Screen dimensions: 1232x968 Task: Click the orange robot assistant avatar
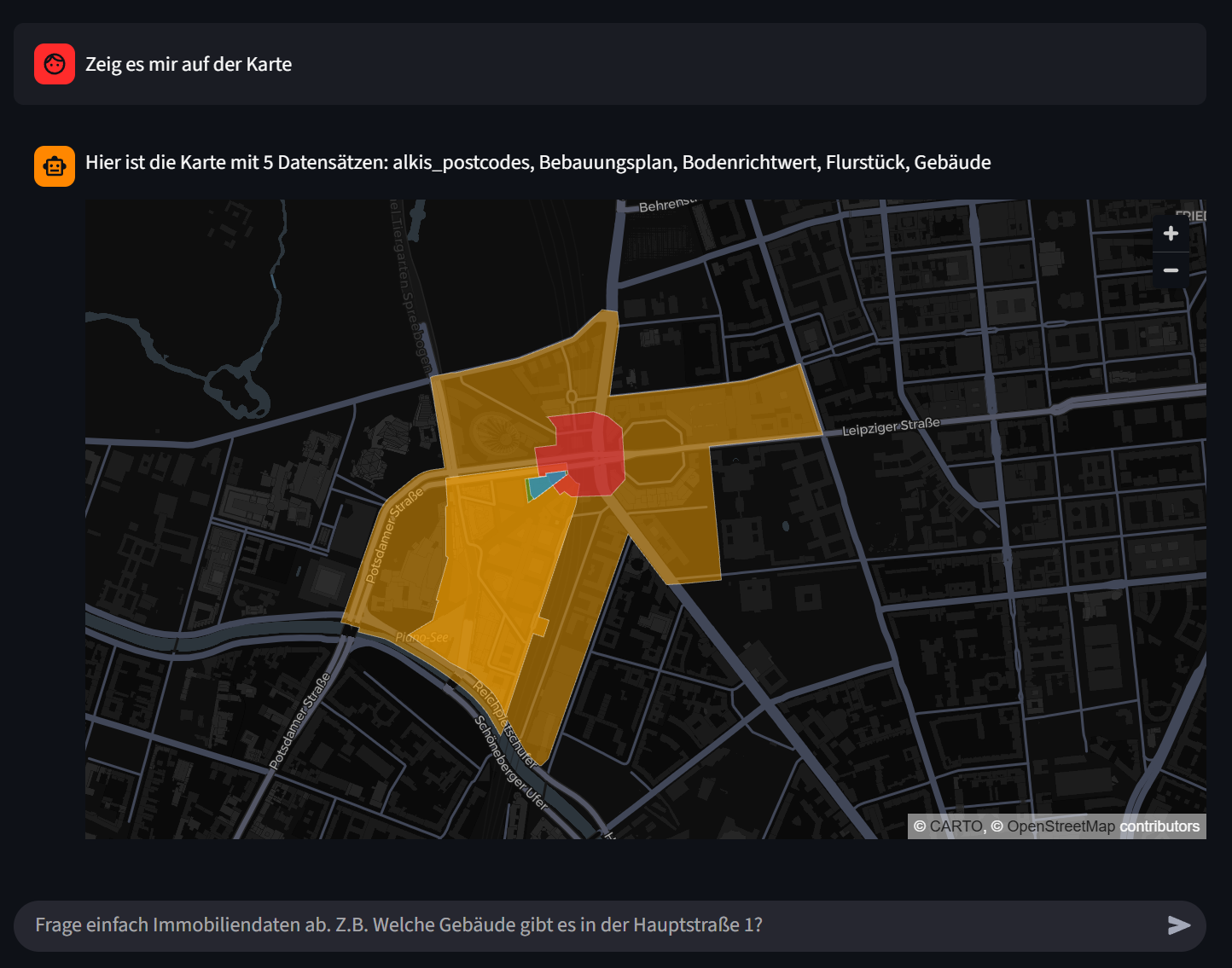(55, 165)
